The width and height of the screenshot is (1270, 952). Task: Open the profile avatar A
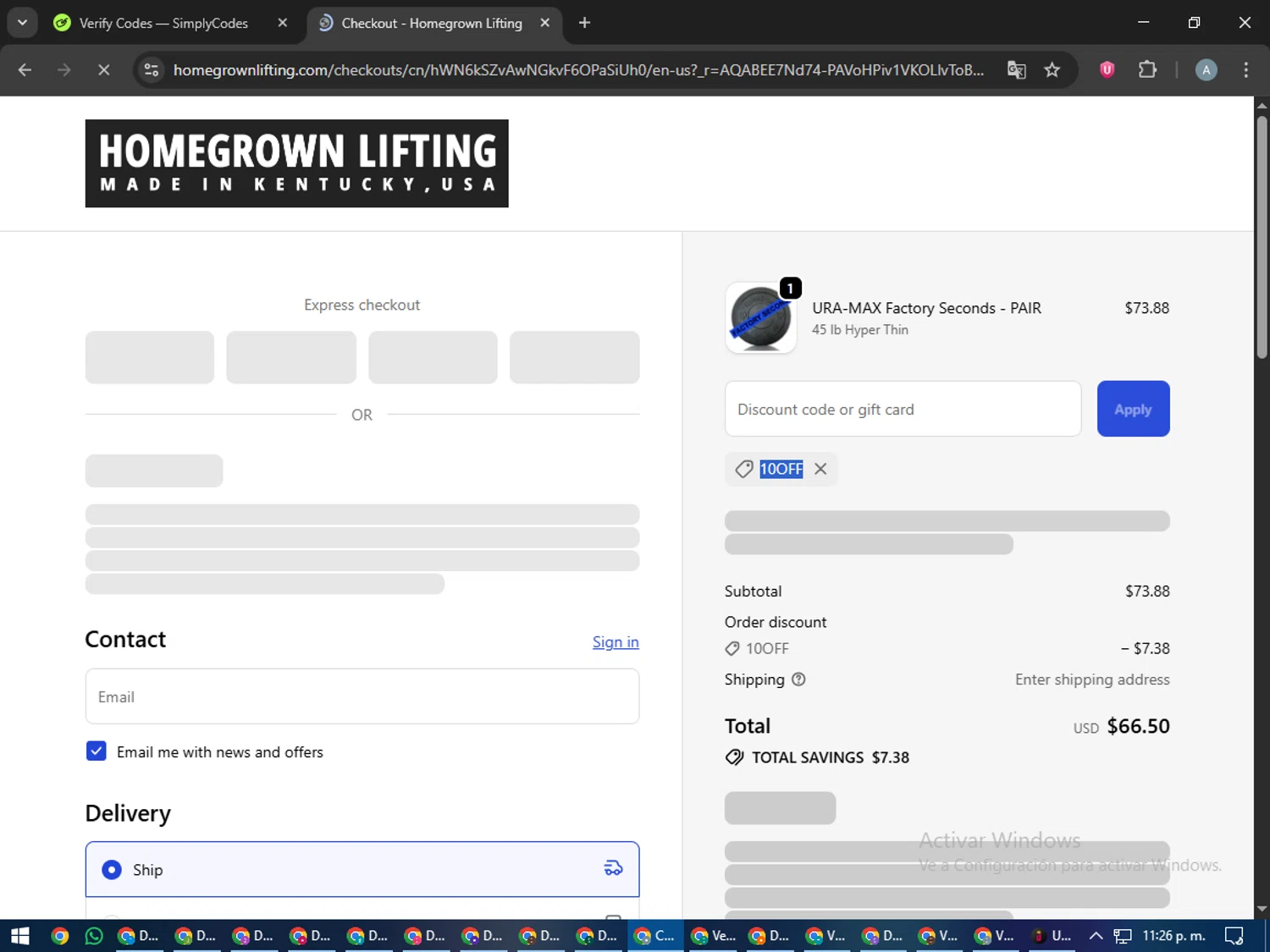[x=1206, y=70]
